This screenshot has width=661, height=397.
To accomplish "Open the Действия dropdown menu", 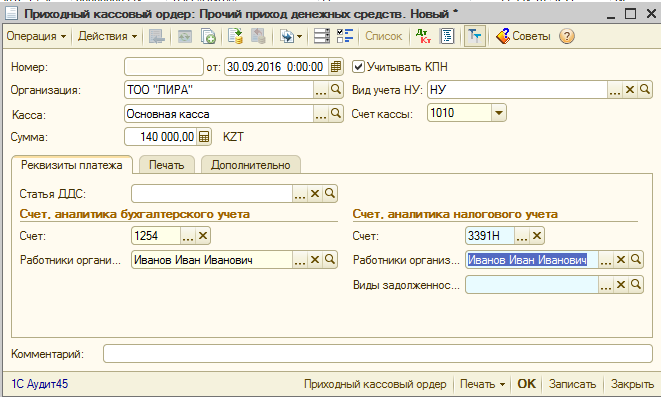I will coord(107,36).
